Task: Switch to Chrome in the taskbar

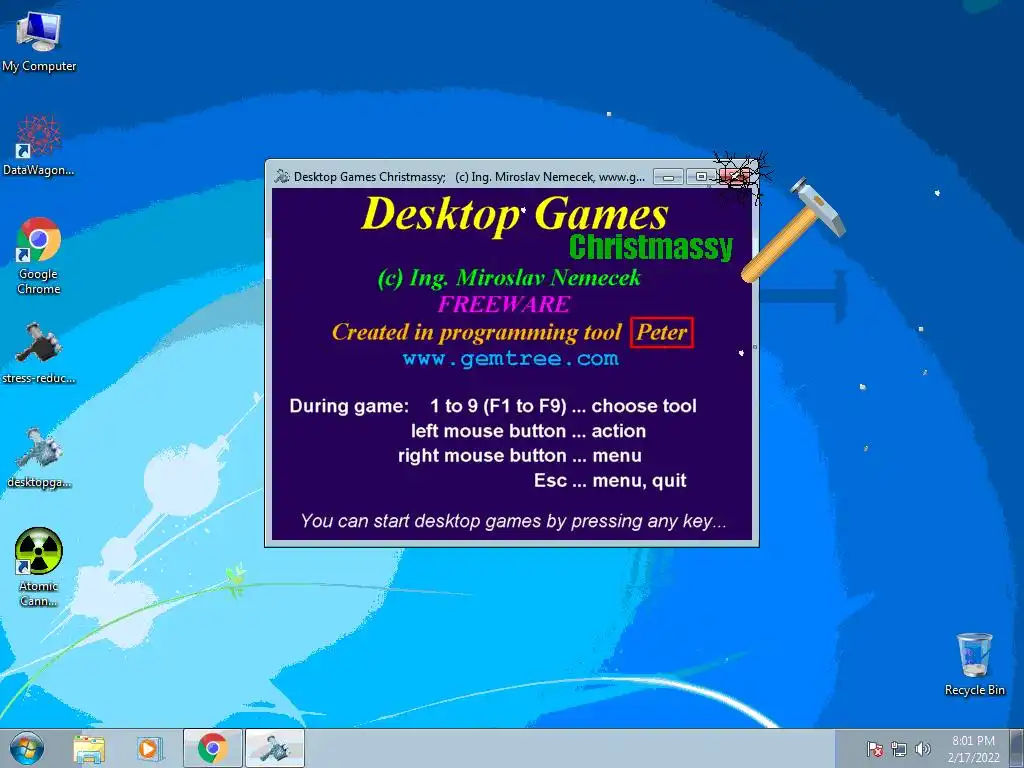Action: [x=212, y=748]
